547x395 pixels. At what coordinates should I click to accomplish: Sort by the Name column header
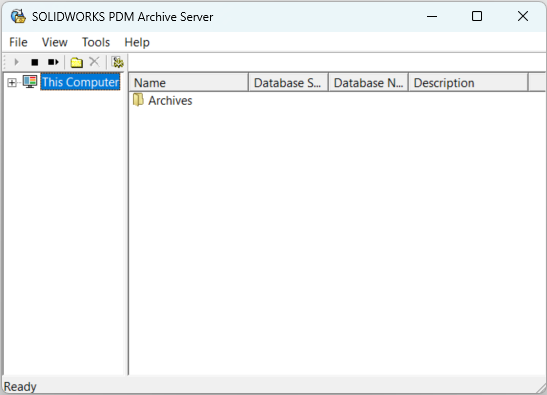(189, 83)
